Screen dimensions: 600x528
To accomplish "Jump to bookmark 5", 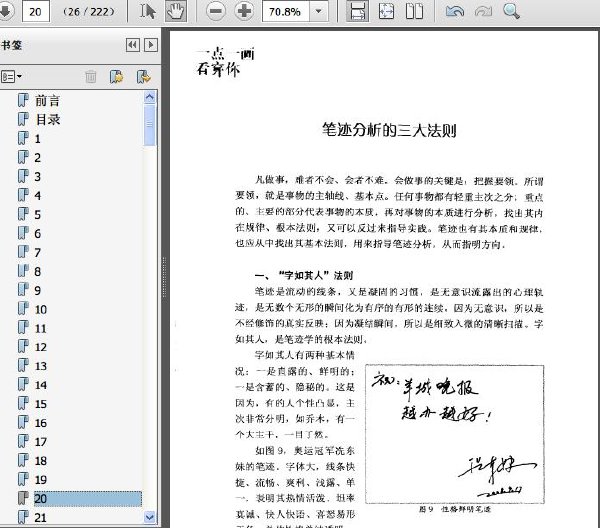I will tap(38, 214).
